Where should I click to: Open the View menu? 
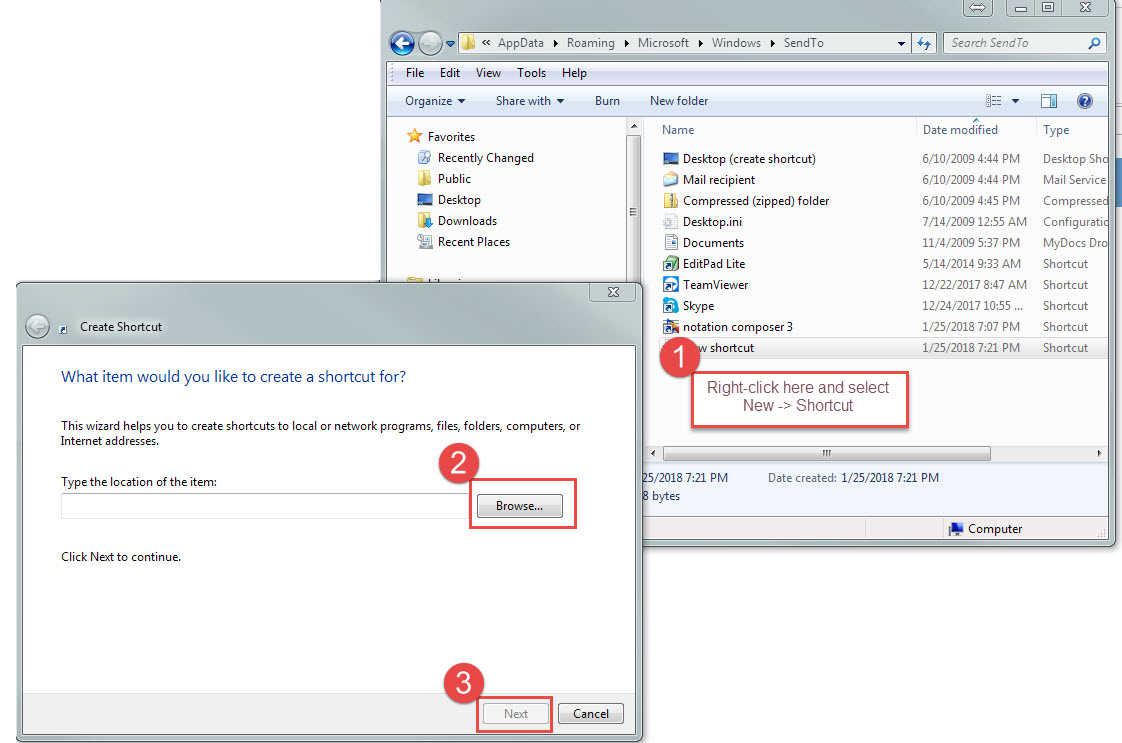point(488,73)
